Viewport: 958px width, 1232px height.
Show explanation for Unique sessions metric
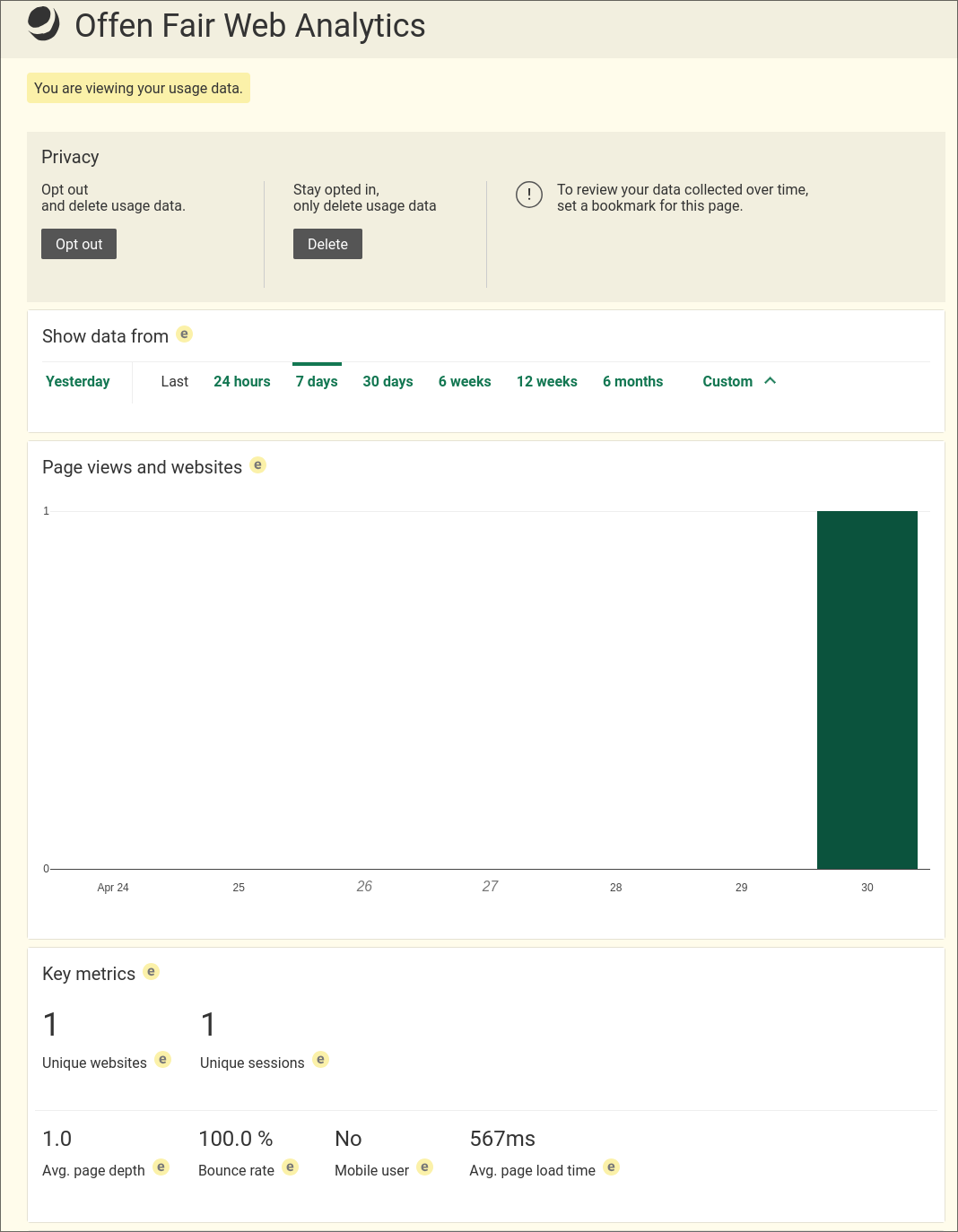tap(321, 1060)
